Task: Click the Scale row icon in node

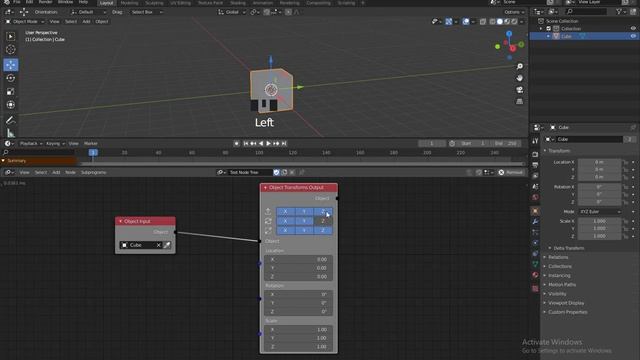Action: (x=268, y=230)
